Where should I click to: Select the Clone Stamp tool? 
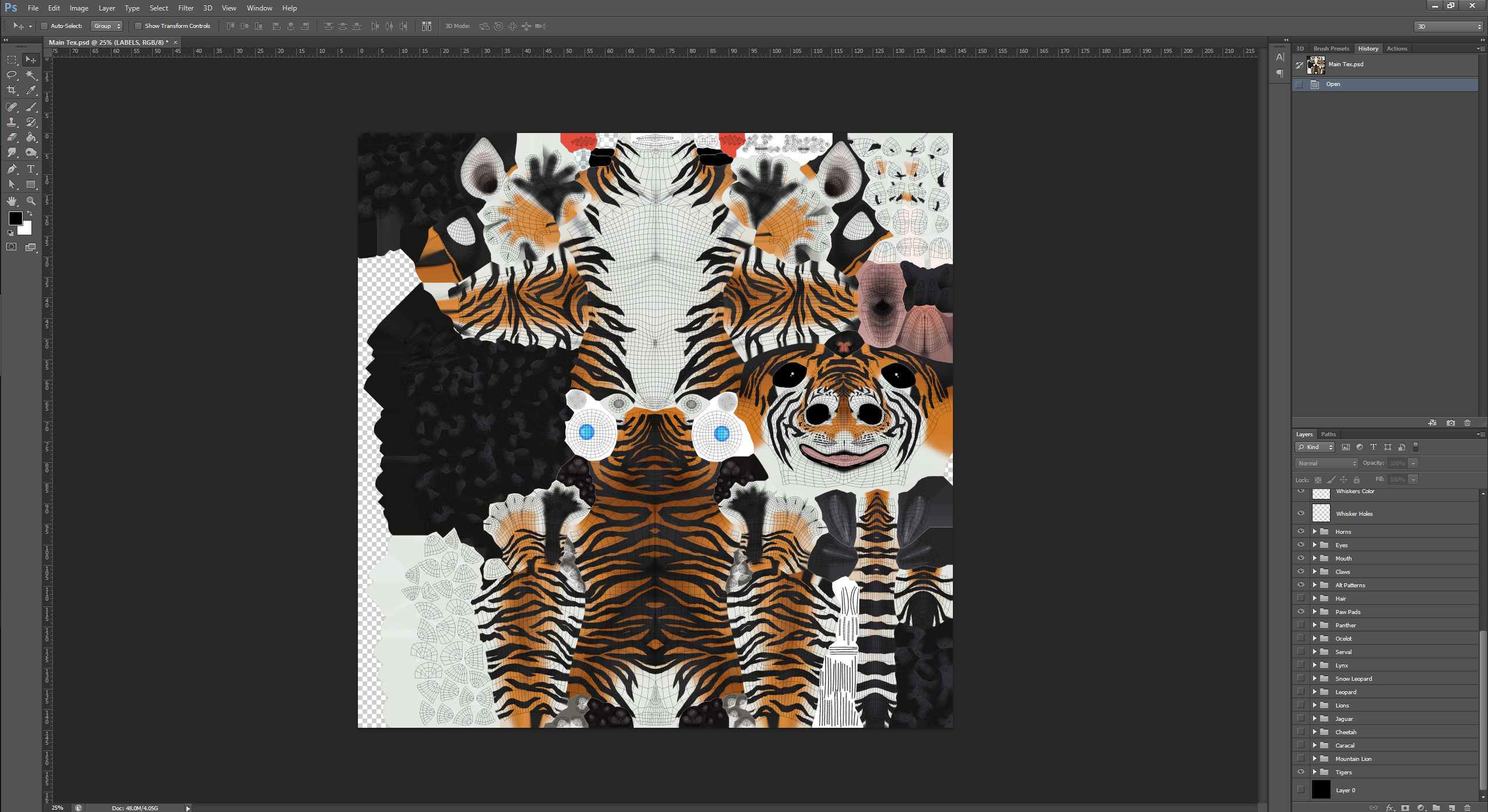[12, 122]
